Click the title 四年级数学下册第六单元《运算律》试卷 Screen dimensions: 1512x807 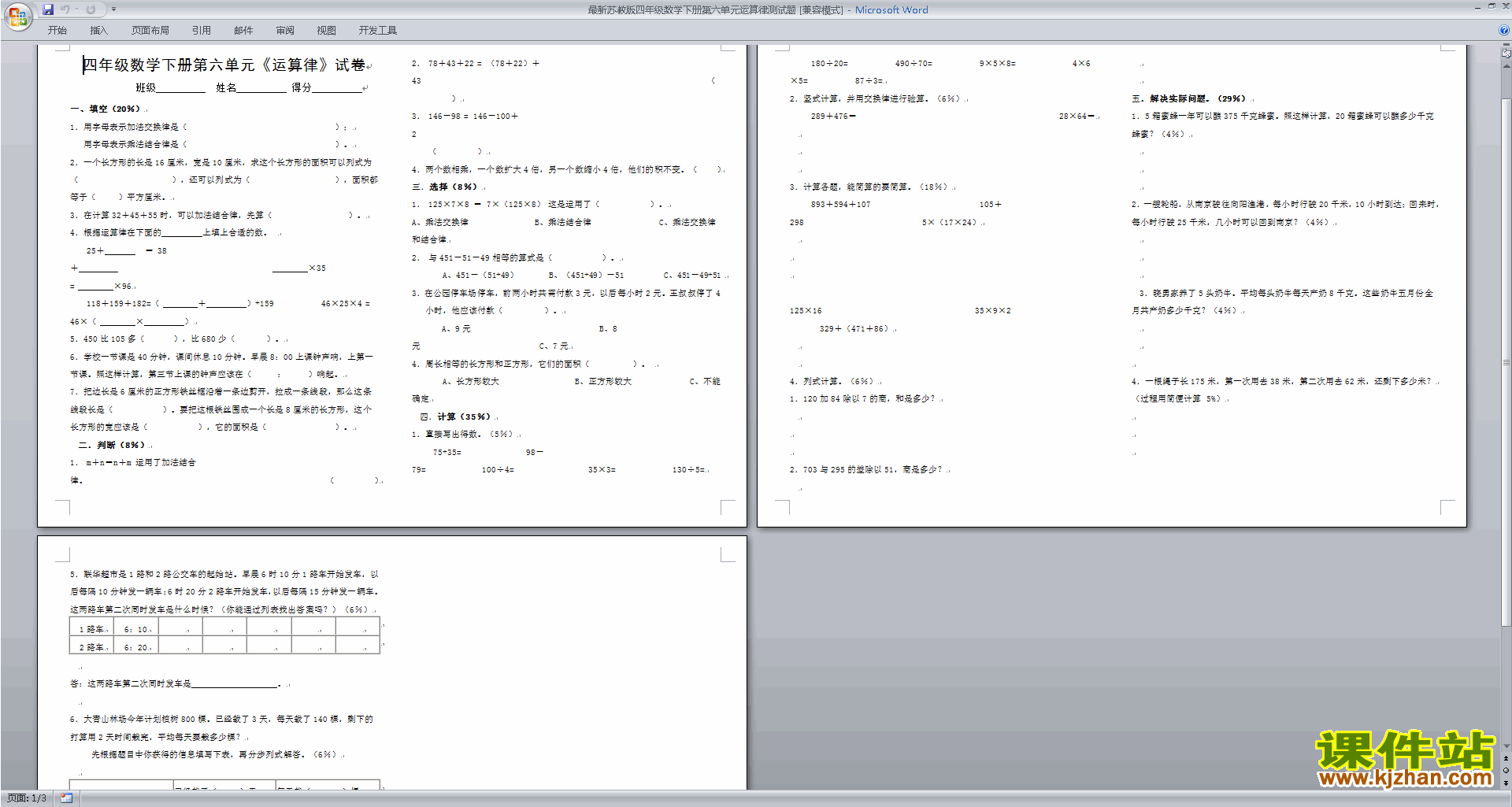(x=224, y=65)
